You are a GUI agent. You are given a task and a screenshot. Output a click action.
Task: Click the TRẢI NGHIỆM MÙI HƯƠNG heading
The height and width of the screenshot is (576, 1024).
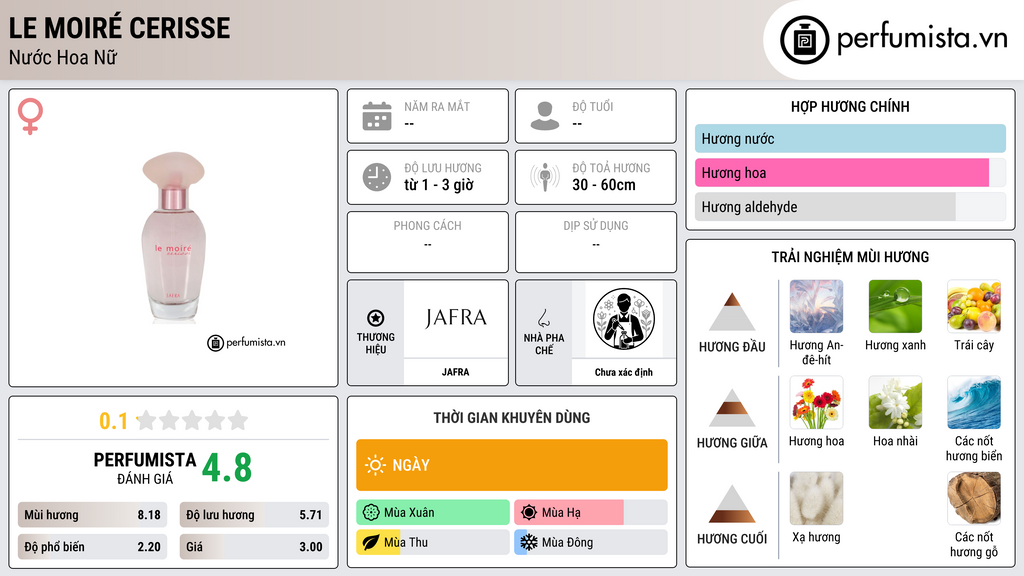click(x=850, y=257)
